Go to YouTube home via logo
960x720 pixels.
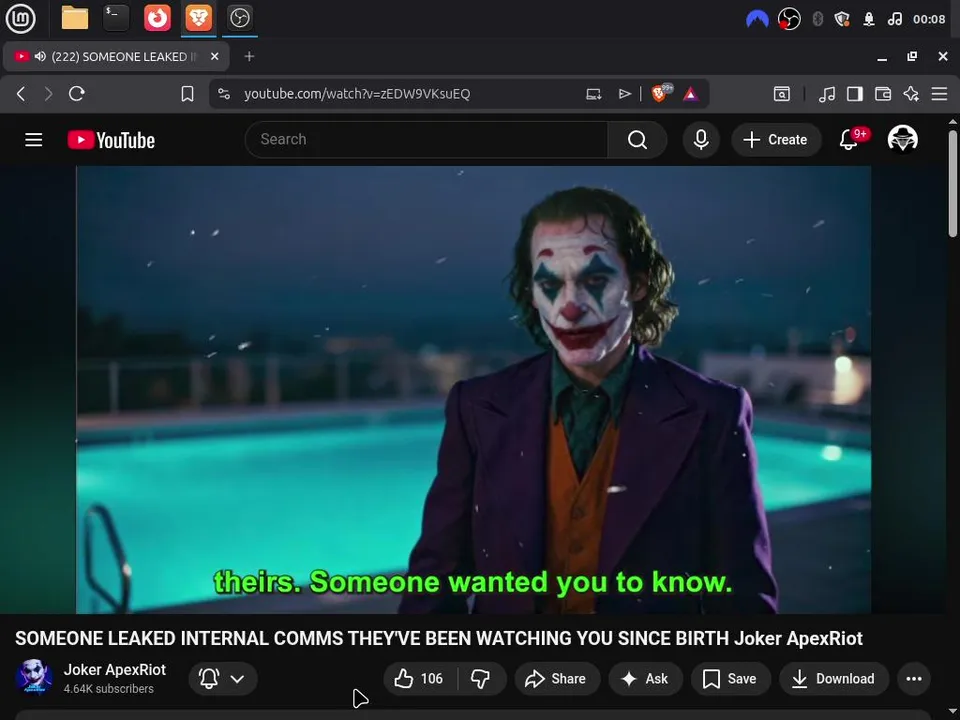111,140
